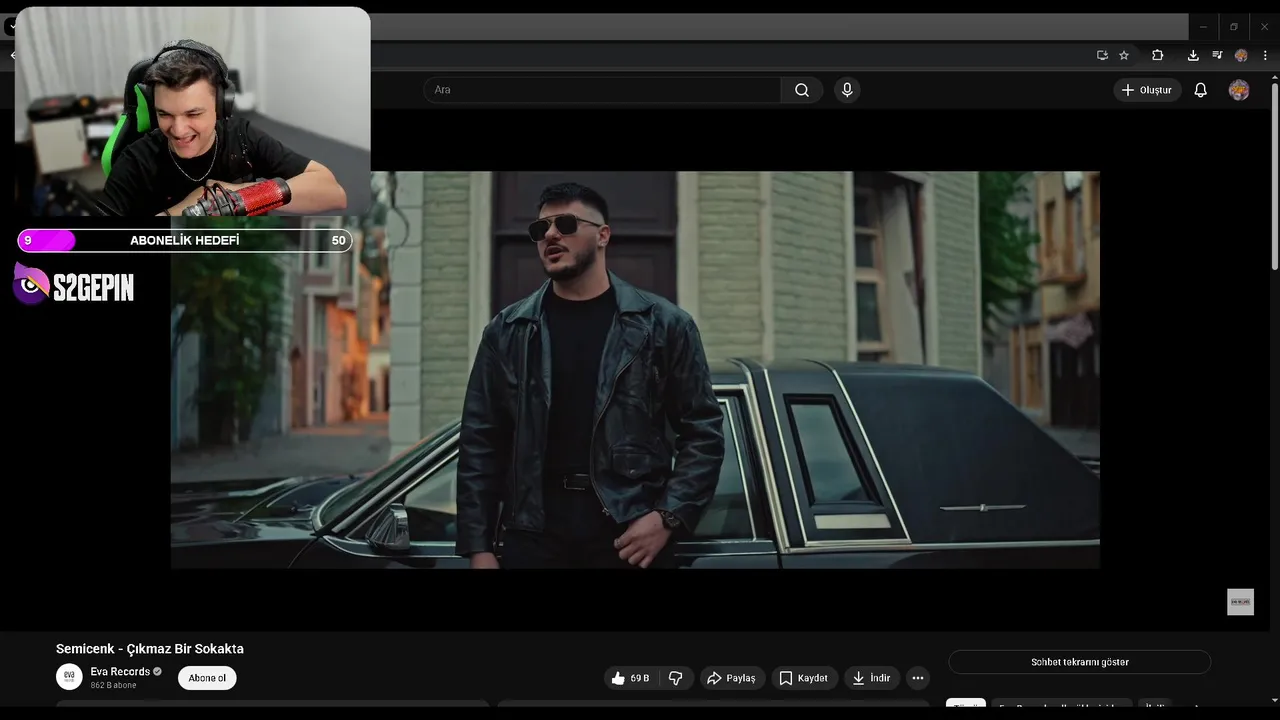Screen dimensions: 1280x720
Task: Open Chrome three-dot menu
Action: tap(1265, 55)
